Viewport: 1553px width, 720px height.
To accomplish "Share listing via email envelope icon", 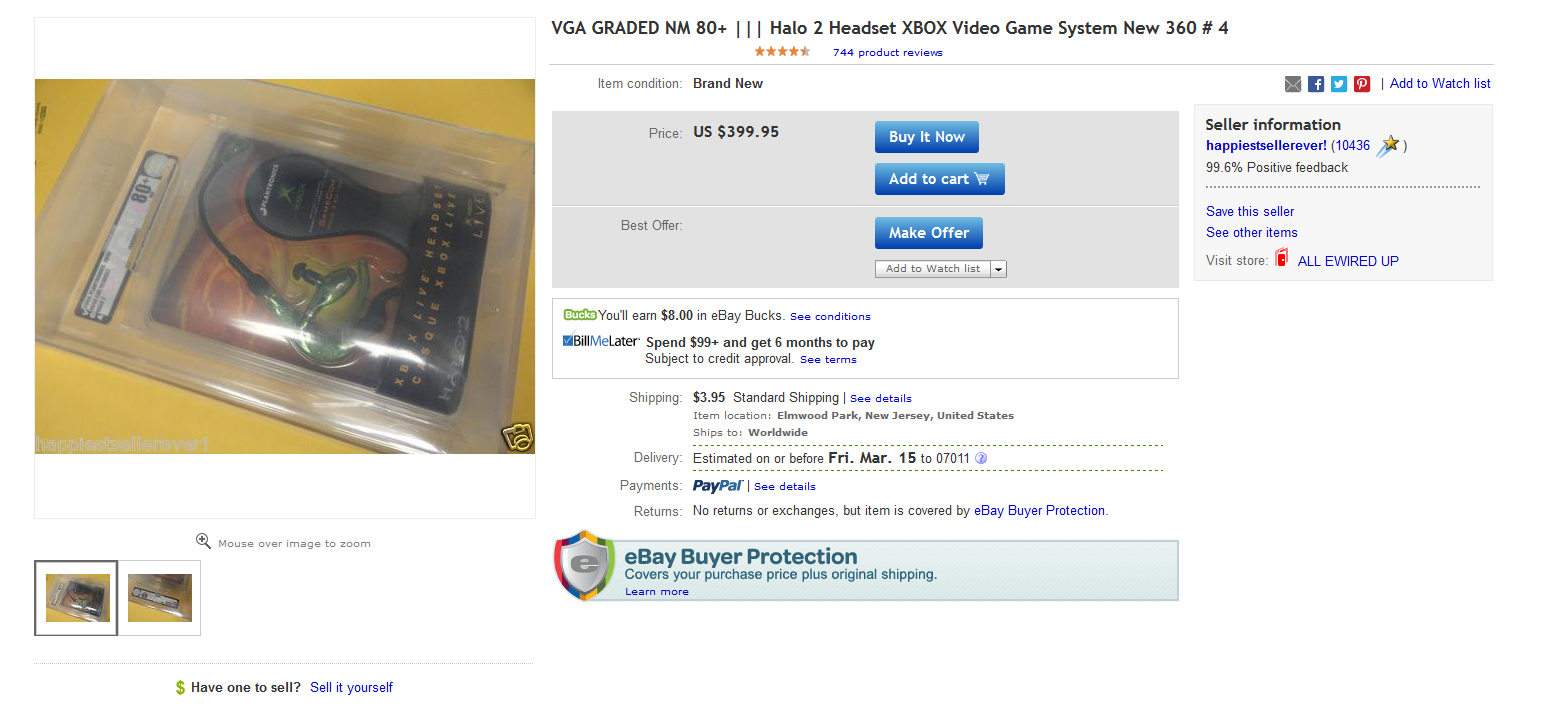I will (x=1293, y=84).
